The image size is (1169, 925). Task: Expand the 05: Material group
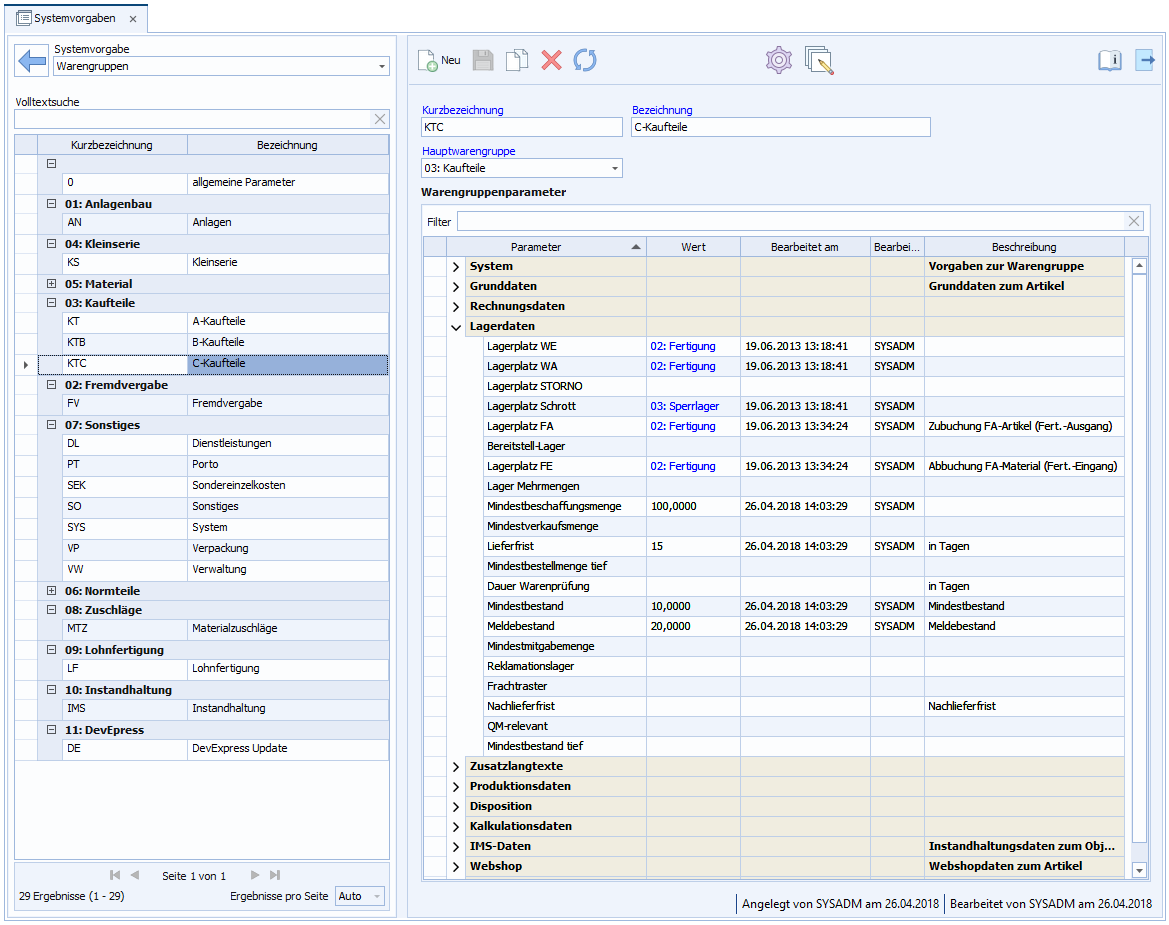coord(51,284)
